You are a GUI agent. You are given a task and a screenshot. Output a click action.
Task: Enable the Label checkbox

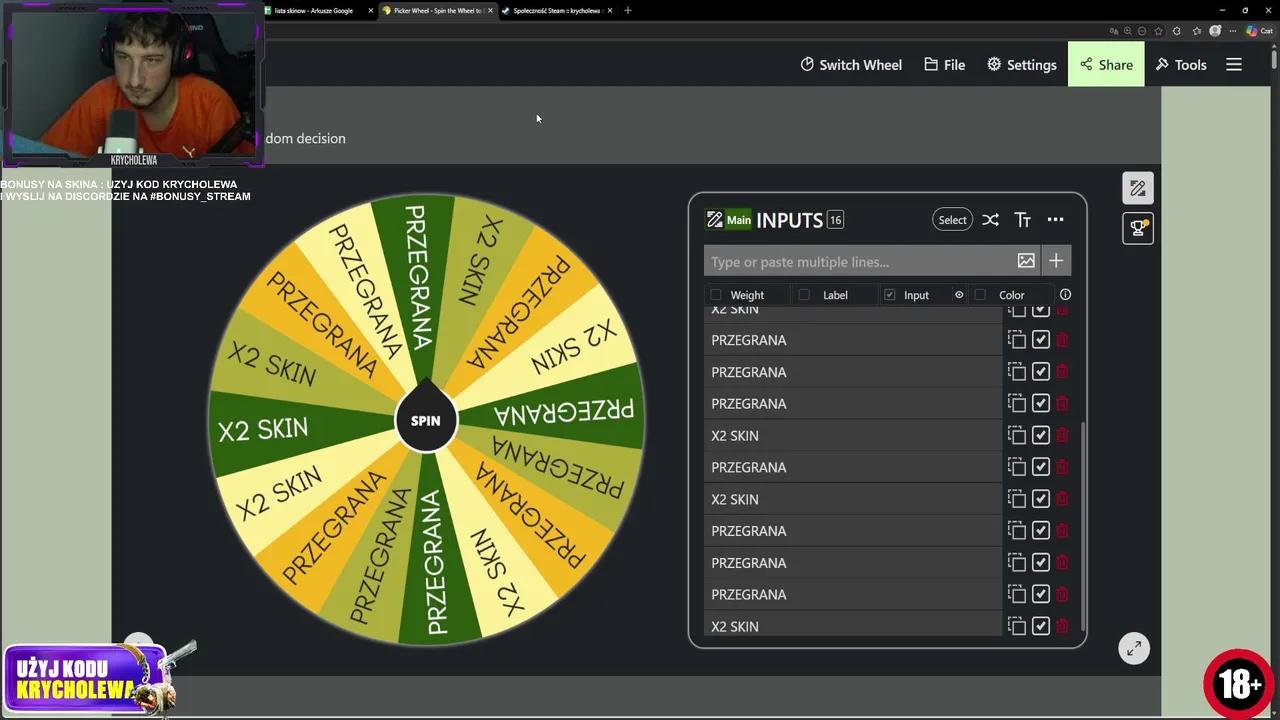(804, 295)
